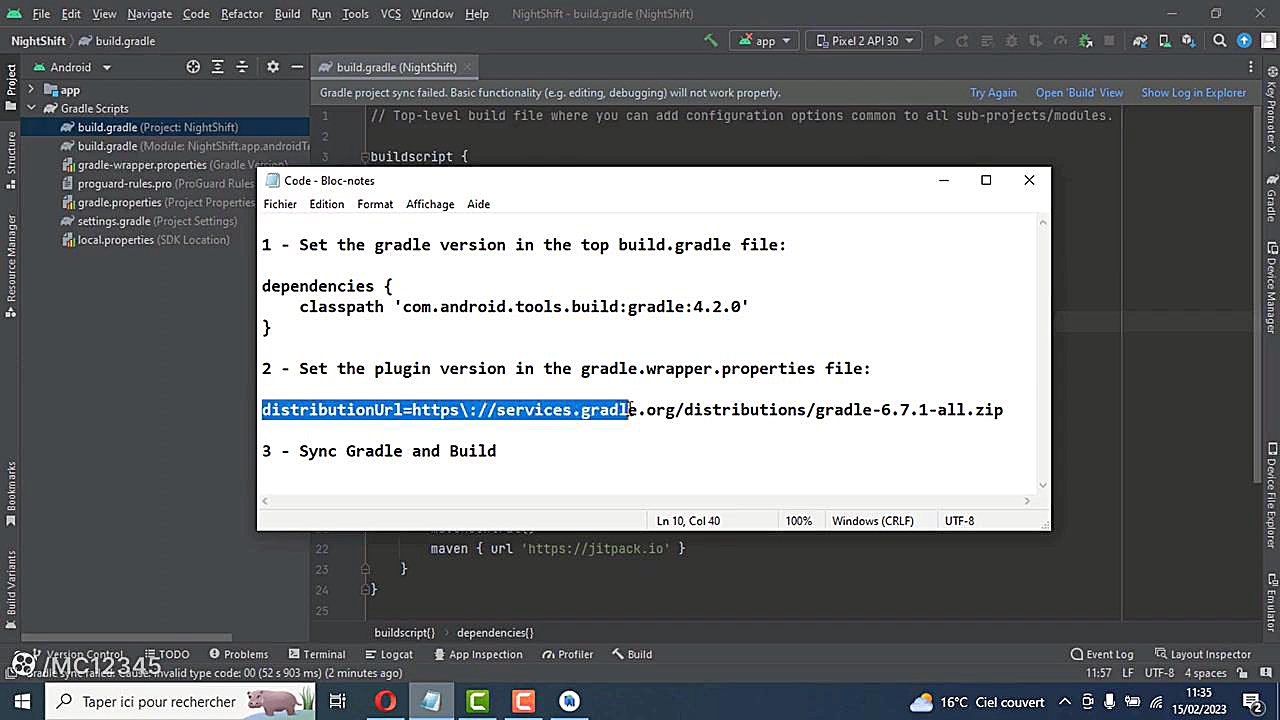This screenshot has width=1280, height=720.
Task: Open the Search Everywhere magnifier icon
Action: 1220,41
